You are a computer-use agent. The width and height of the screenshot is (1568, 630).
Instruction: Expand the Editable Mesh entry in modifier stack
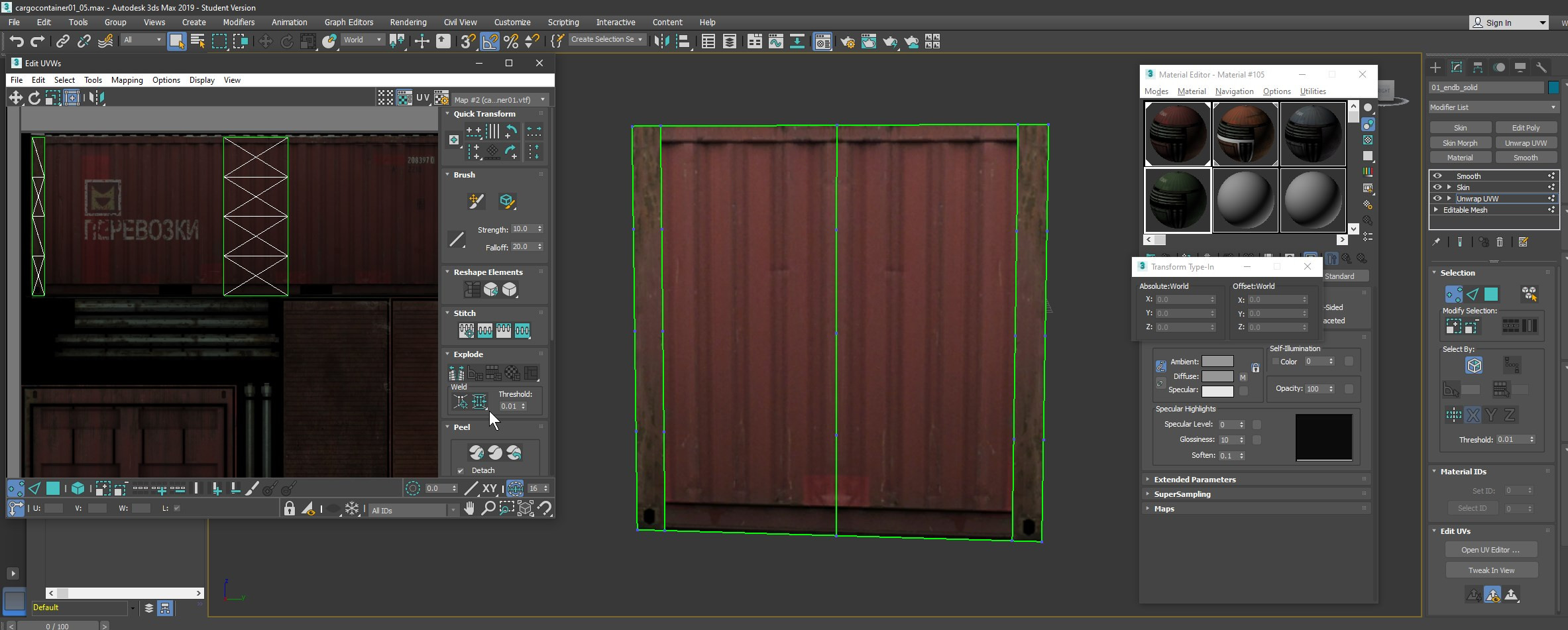click(x=1436, y=209)
